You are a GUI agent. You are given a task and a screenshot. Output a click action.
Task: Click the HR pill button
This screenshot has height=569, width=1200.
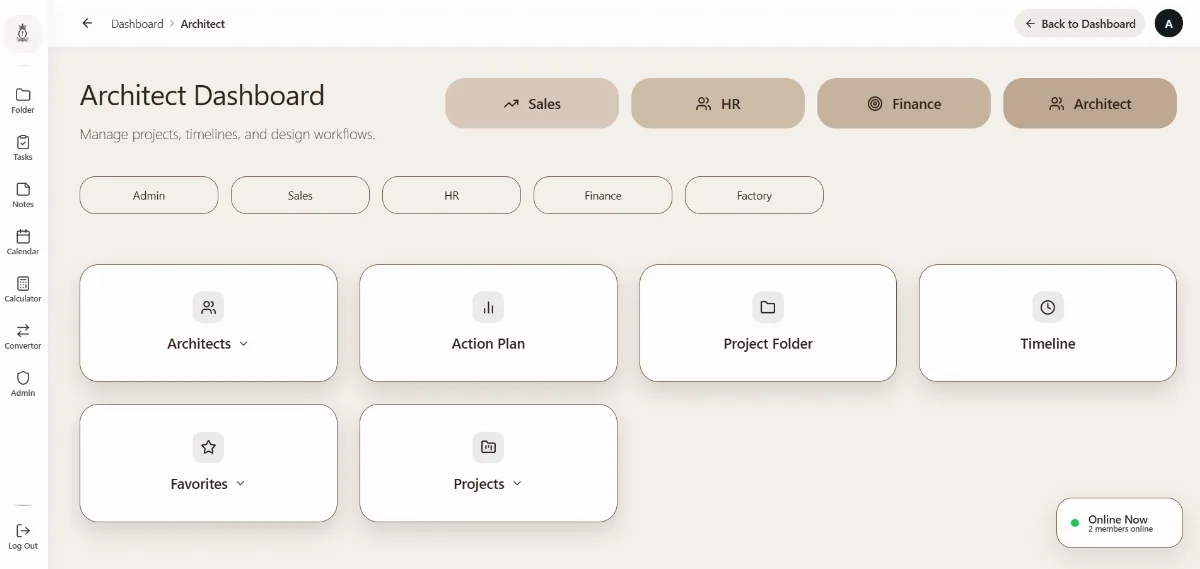pos(451,195)
